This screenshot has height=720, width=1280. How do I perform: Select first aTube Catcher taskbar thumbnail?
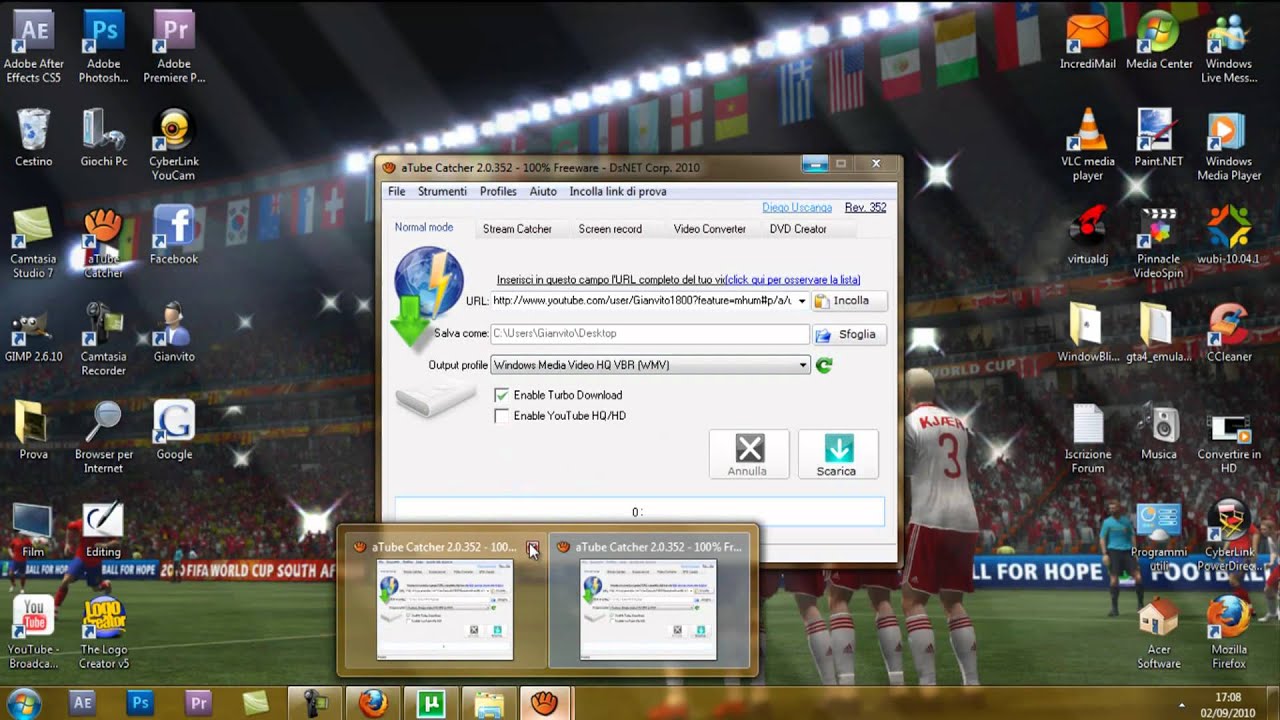[x=444, y=601]
